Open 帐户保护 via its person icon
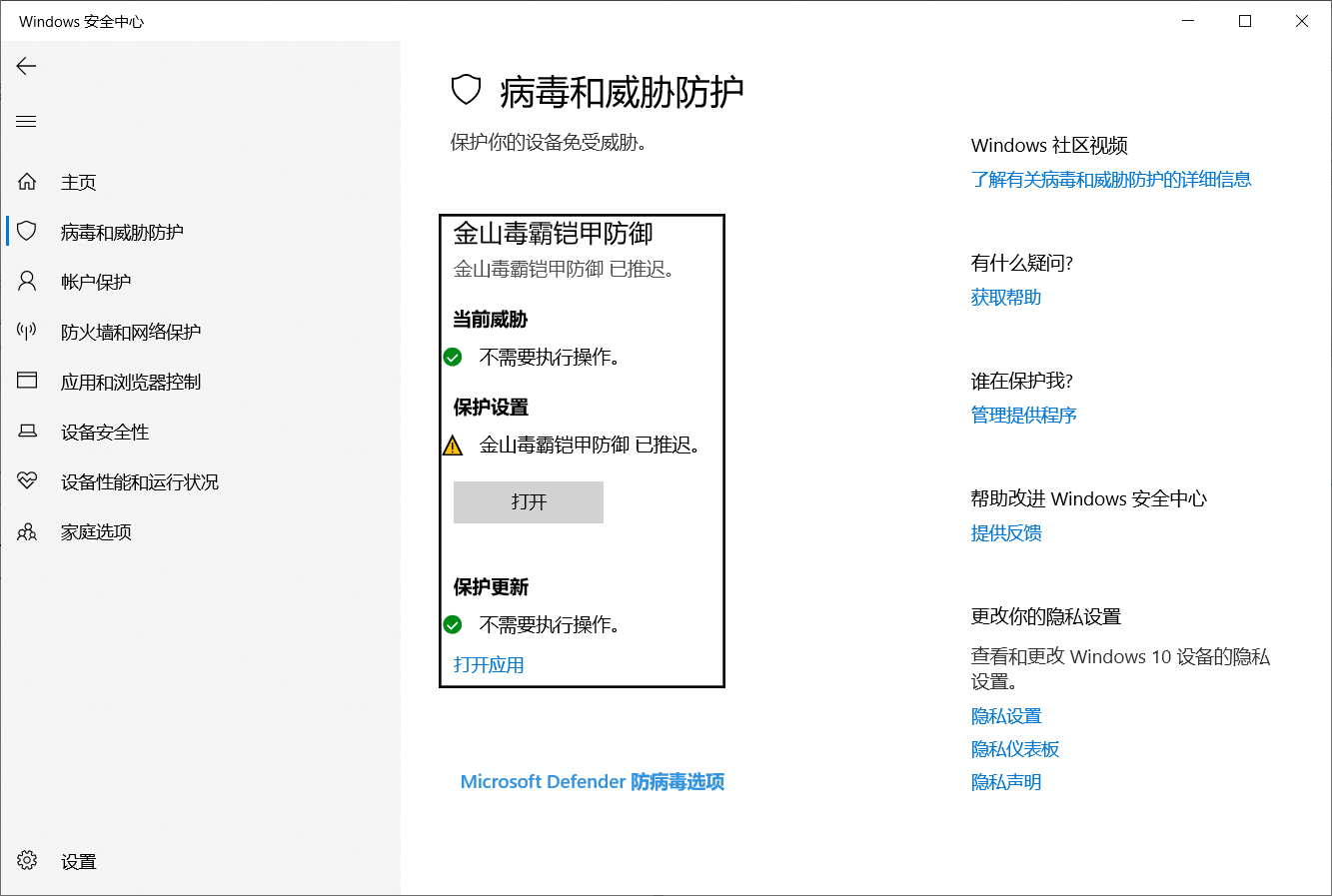This screenshot has height=896, width=1332. [x=26, y=281]
